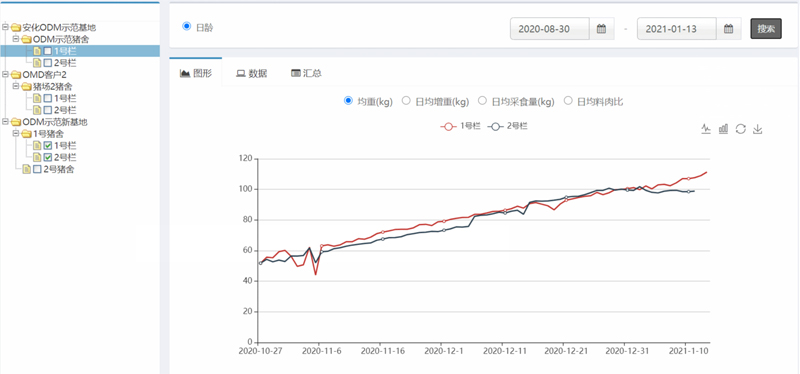Download chart as image icon
800x374 pixels.
[758, 129]
